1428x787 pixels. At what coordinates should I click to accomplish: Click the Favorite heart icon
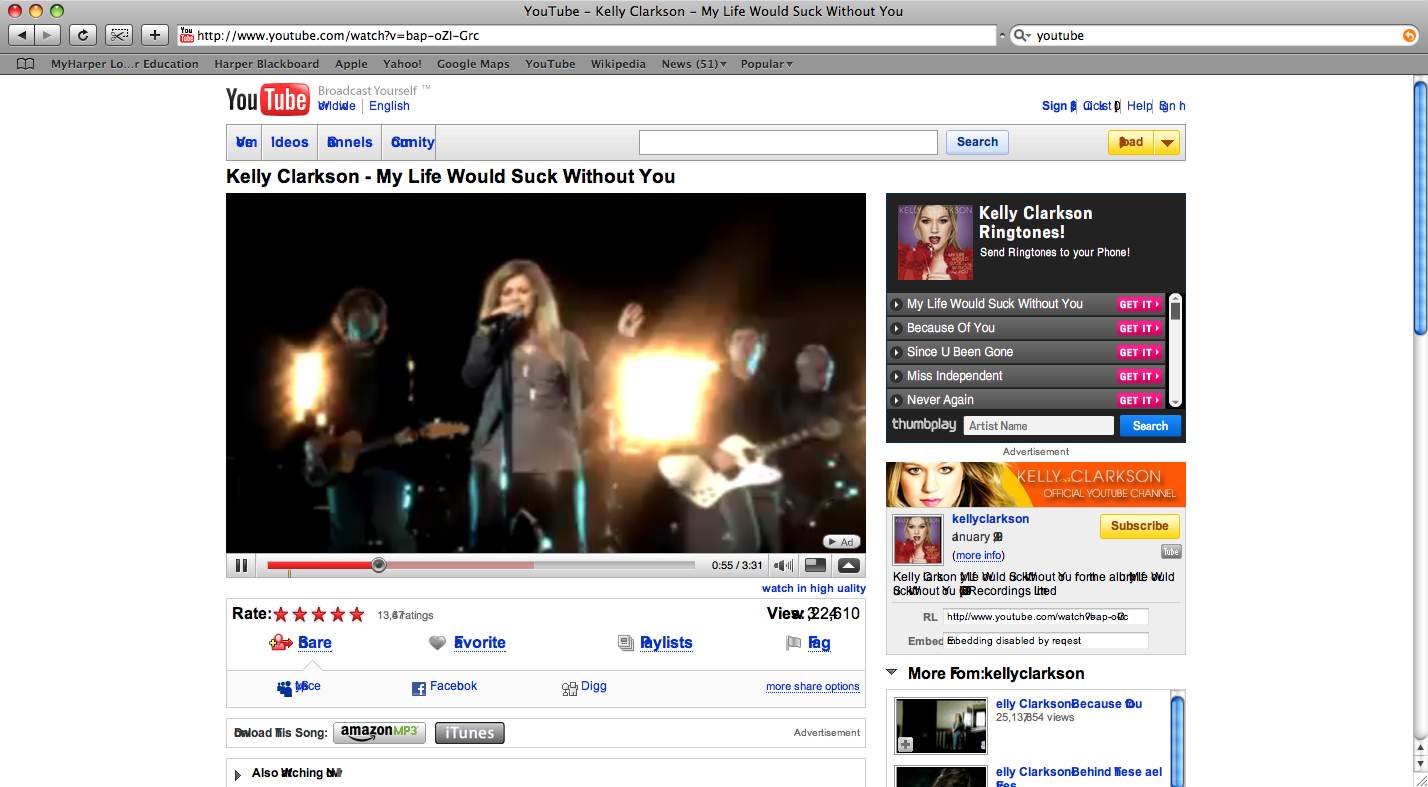(437, 643)
